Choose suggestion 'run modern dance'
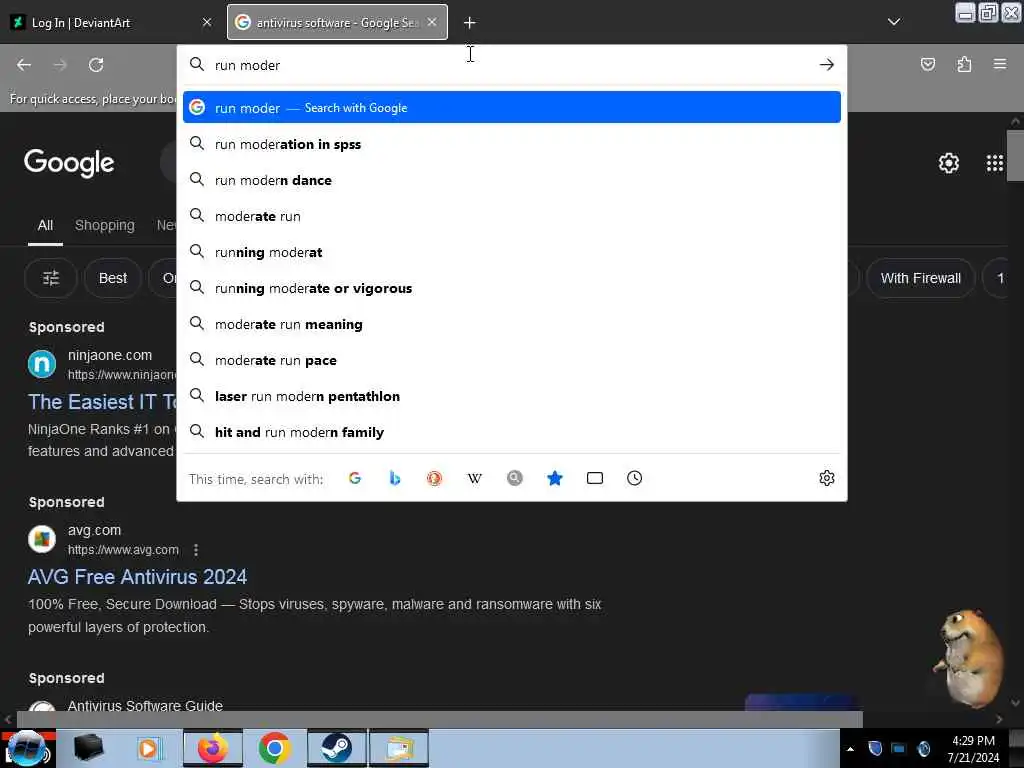The height and width of the screenshot is (768, 1024). tap(512, 180)
